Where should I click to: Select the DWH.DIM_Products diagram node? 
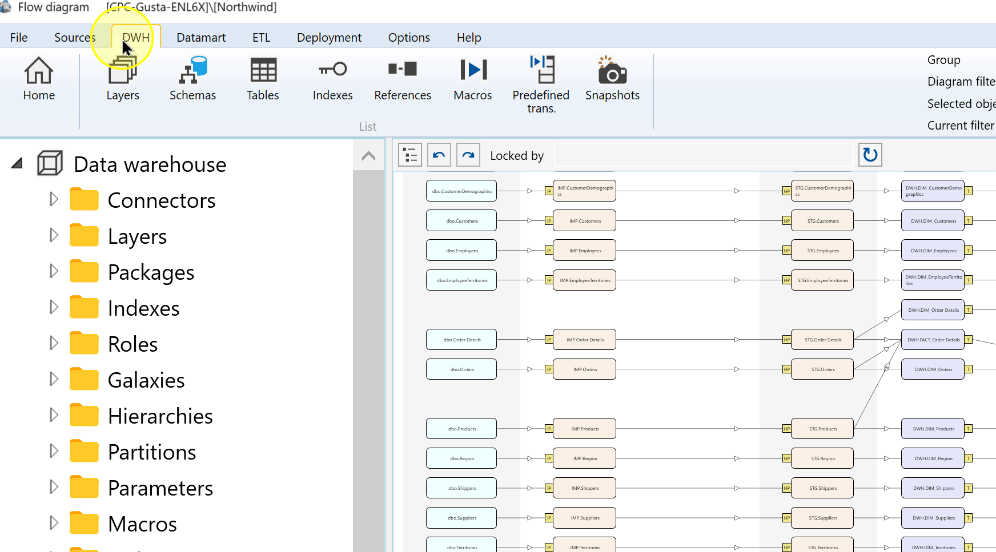pyautogui.click(x=933, y=429)
